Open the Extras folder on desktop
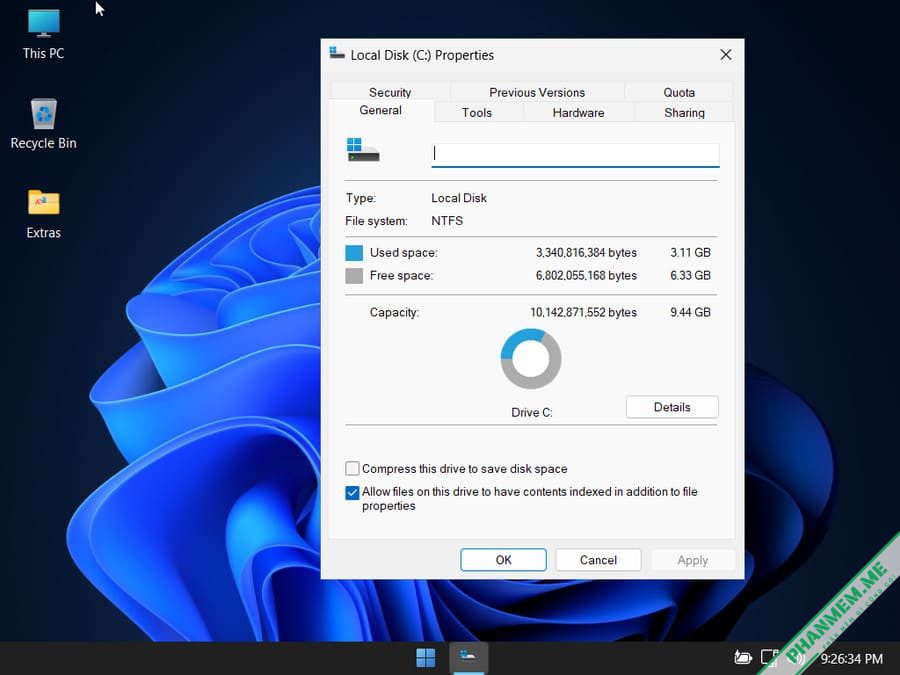 (x=44, y=214)
